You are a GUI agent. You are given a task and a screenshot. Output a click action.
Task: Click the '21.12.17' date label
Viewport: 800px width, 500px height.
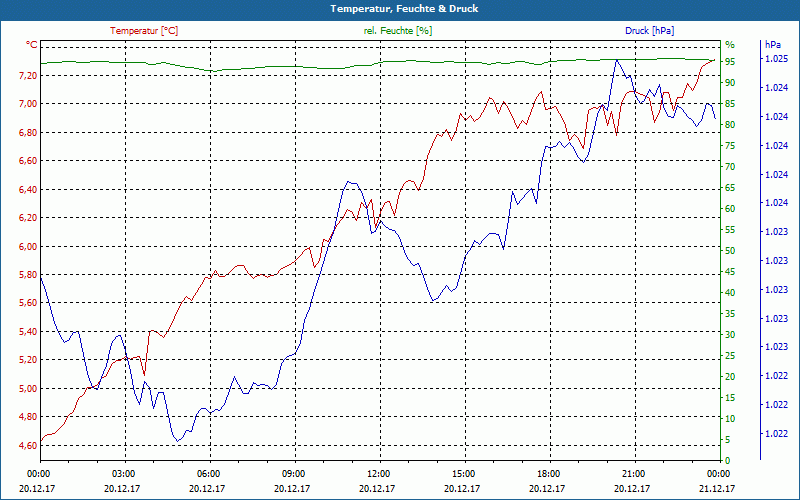717,488
